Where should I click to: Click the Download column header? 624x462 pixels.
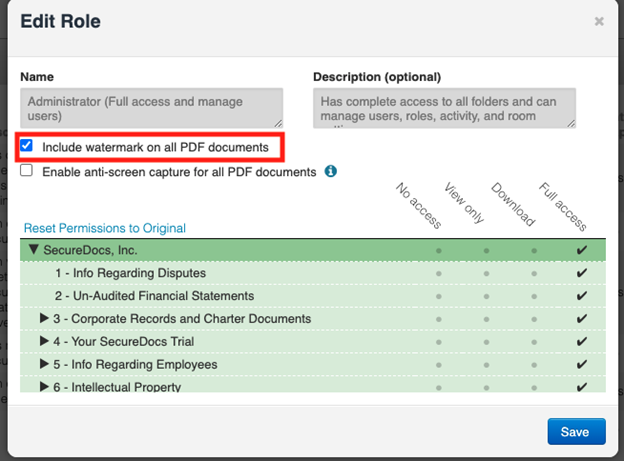(x=513, y=204)
